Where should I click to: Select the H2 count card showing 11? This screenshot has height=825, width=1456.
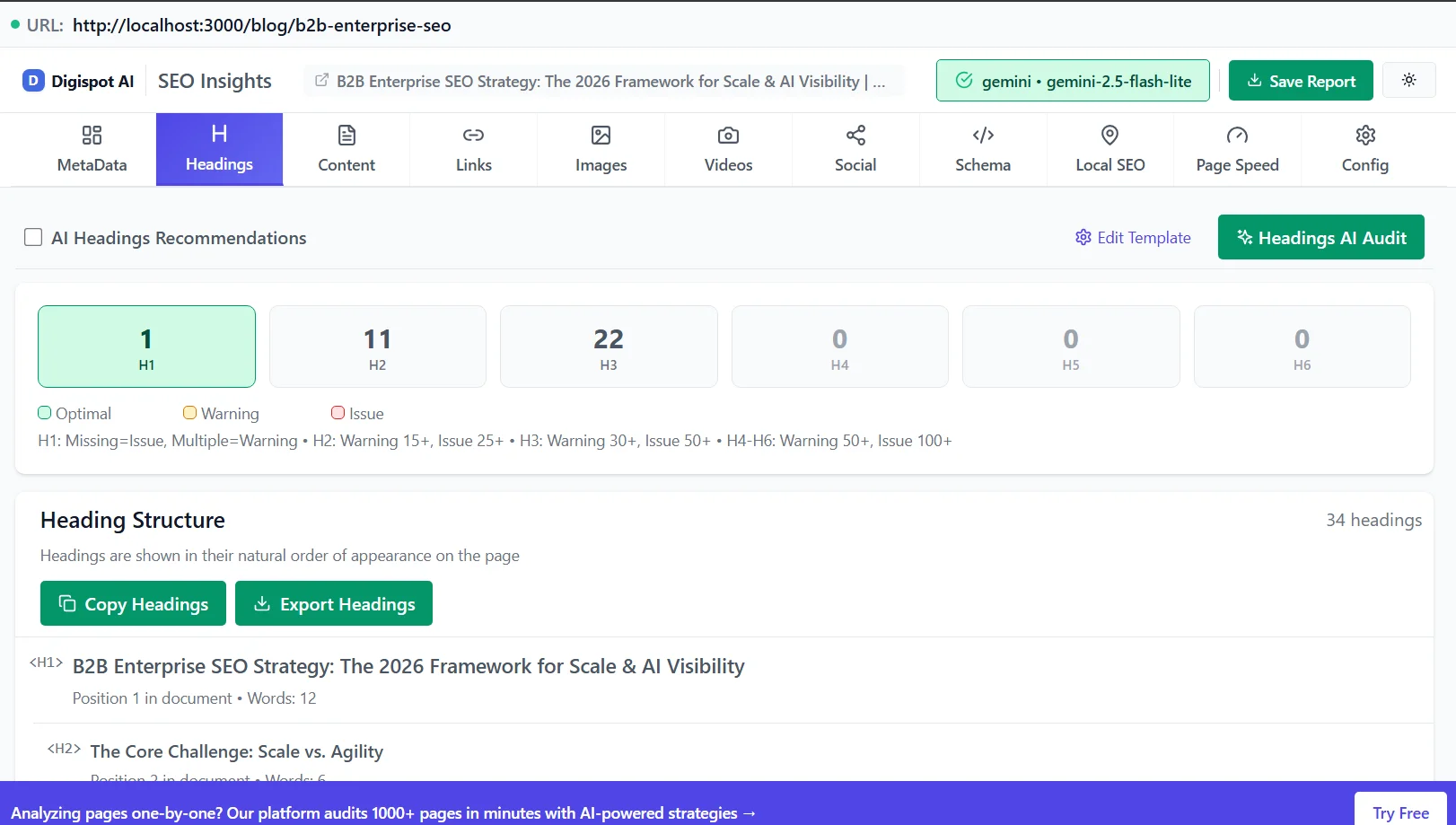click(x=378, y=347)
